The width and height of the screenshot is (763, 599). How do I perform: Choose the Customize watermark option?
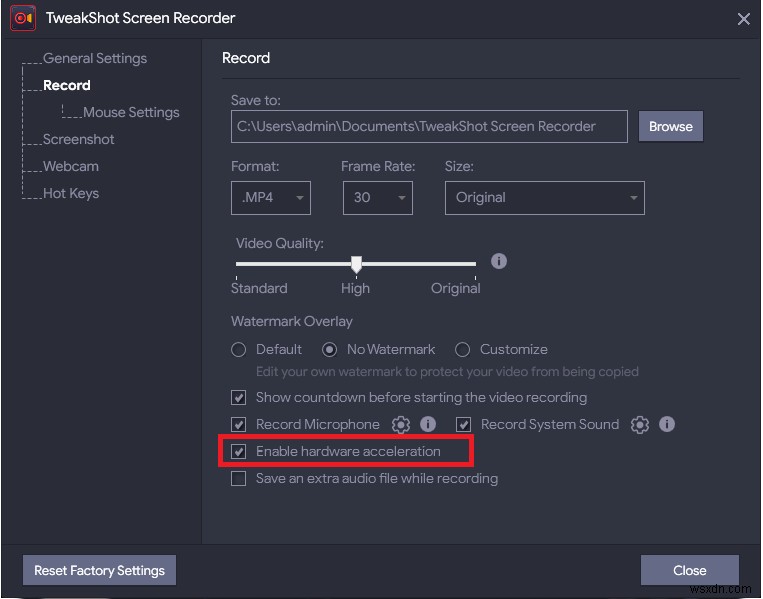click(x=462, y=350)
